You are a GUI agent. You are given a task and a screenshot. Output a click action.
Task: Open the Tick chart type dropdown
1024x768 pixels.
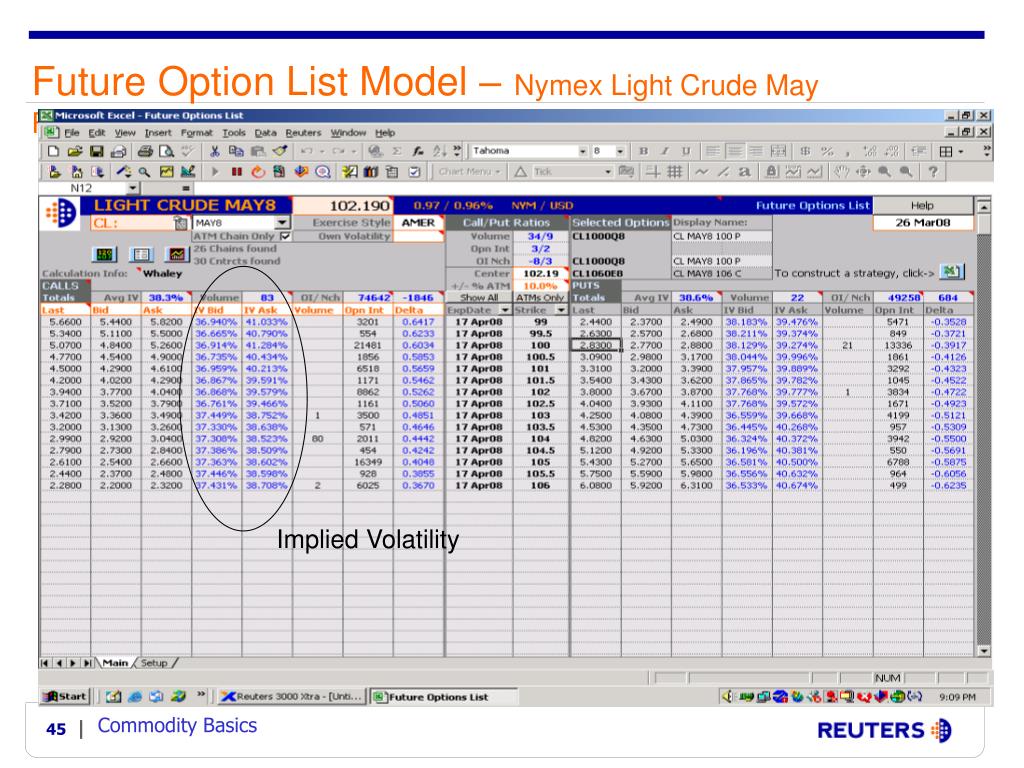[608, 172]
